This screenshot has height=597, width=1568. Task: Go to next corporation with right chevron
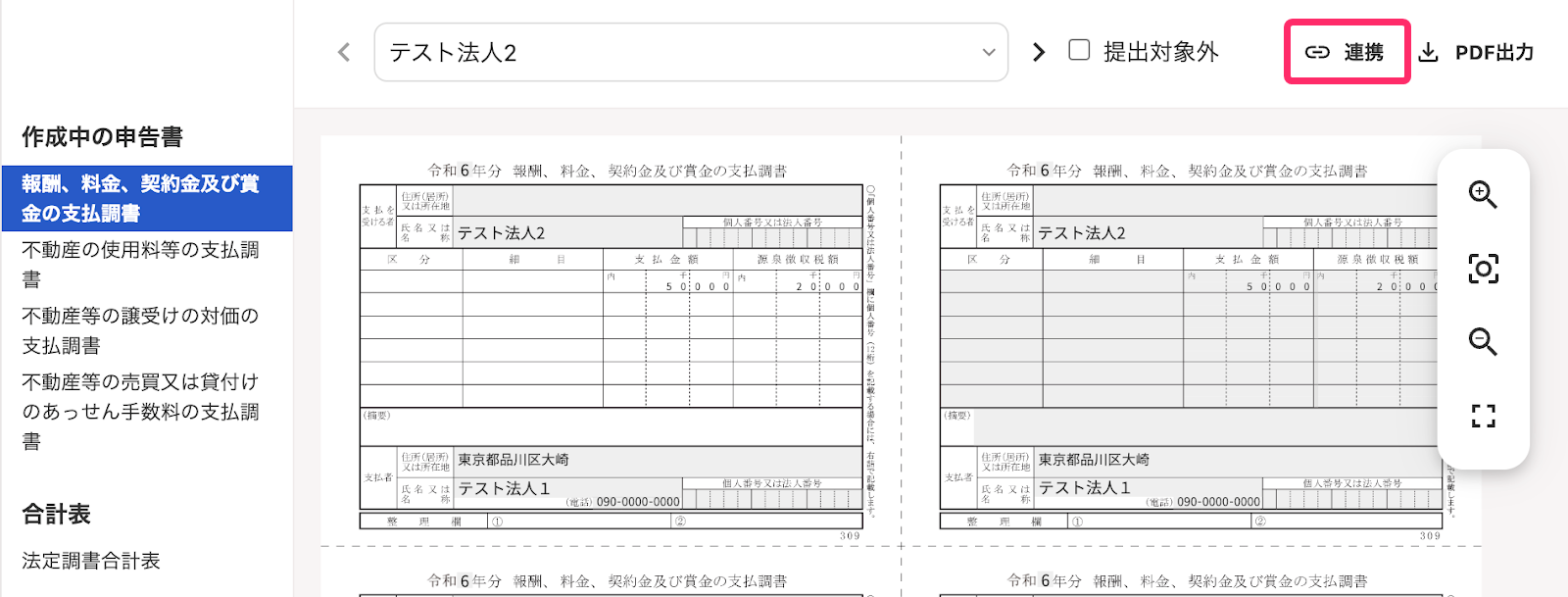[x=1039, y=52]
